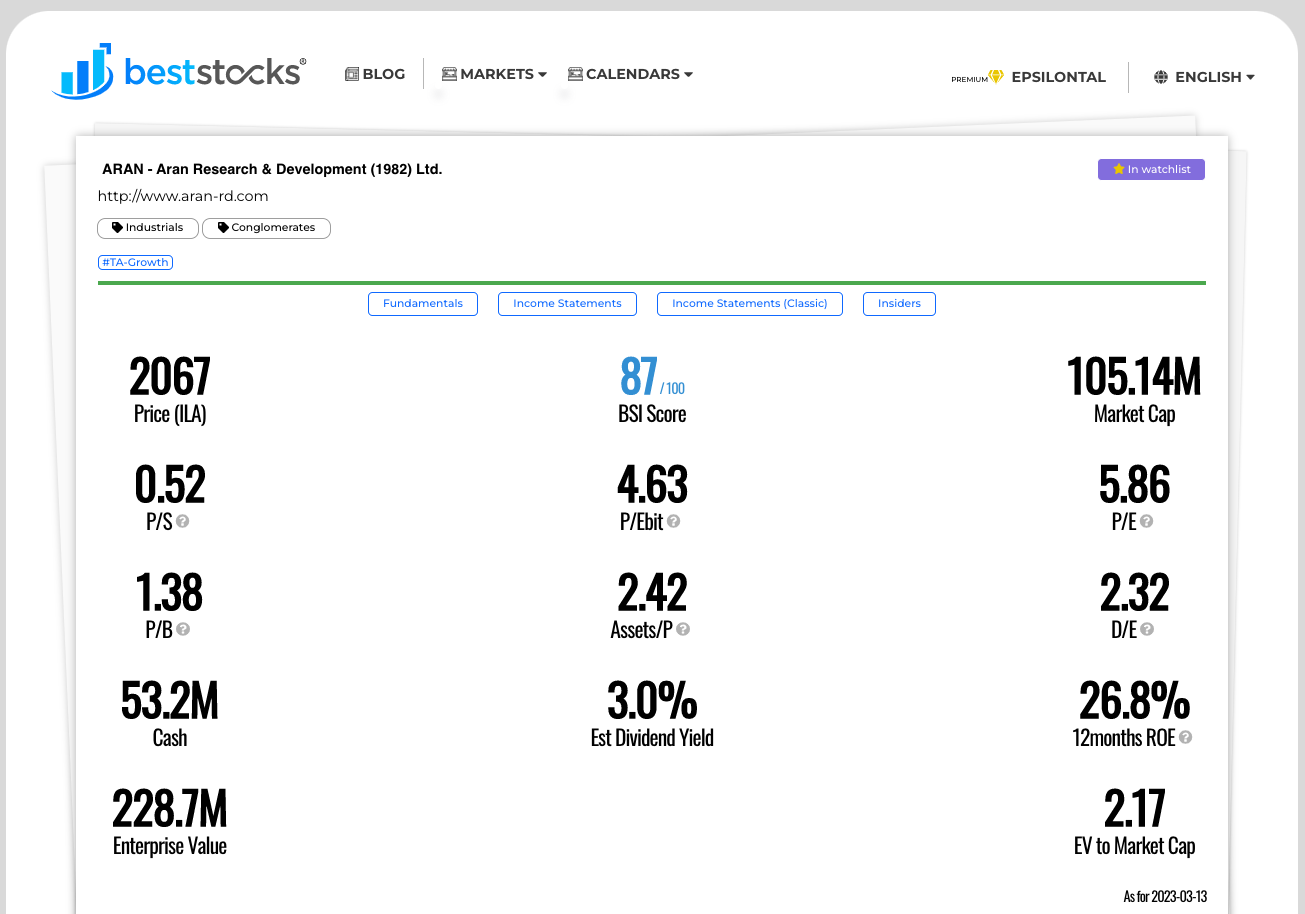Image resolution: width=1305 pixels, height=914 pixels.
Task: Click the 2.32 D/E value
Action: 1134,593
